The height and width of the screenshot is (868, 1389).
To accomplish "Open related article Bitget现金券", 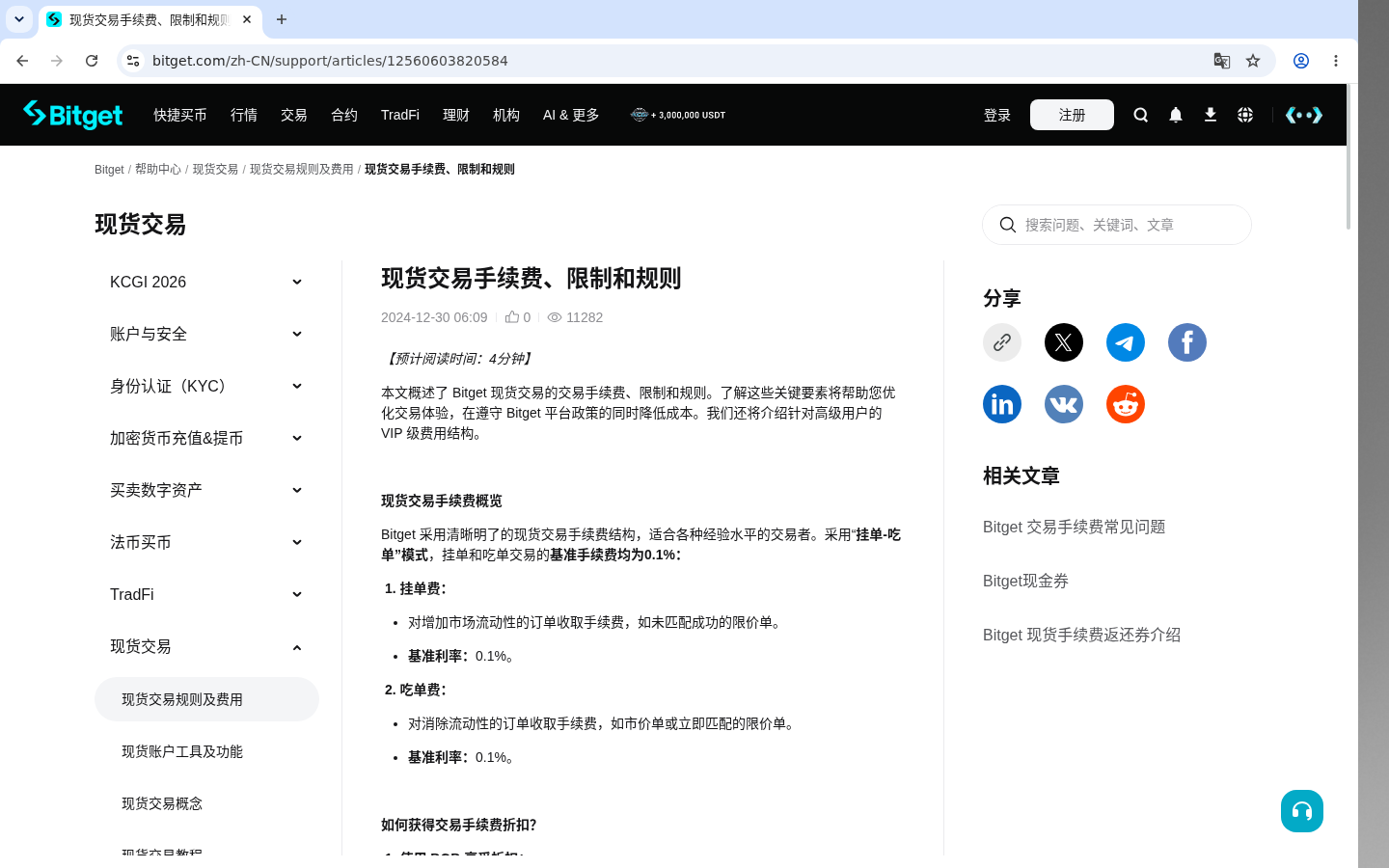I will pos(1025,581).
